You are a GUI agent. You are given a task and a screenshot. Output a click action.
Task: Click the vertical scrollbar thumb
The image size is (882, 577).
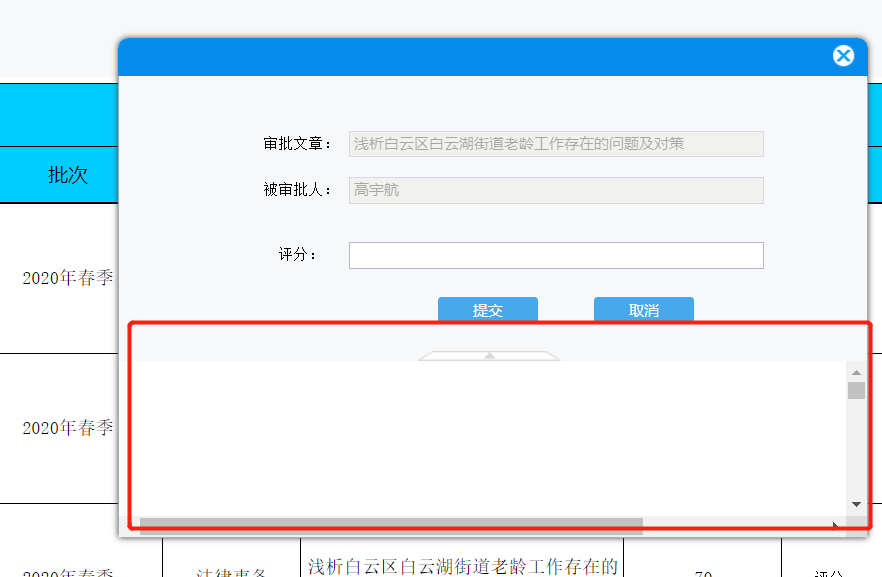[856, 390]
